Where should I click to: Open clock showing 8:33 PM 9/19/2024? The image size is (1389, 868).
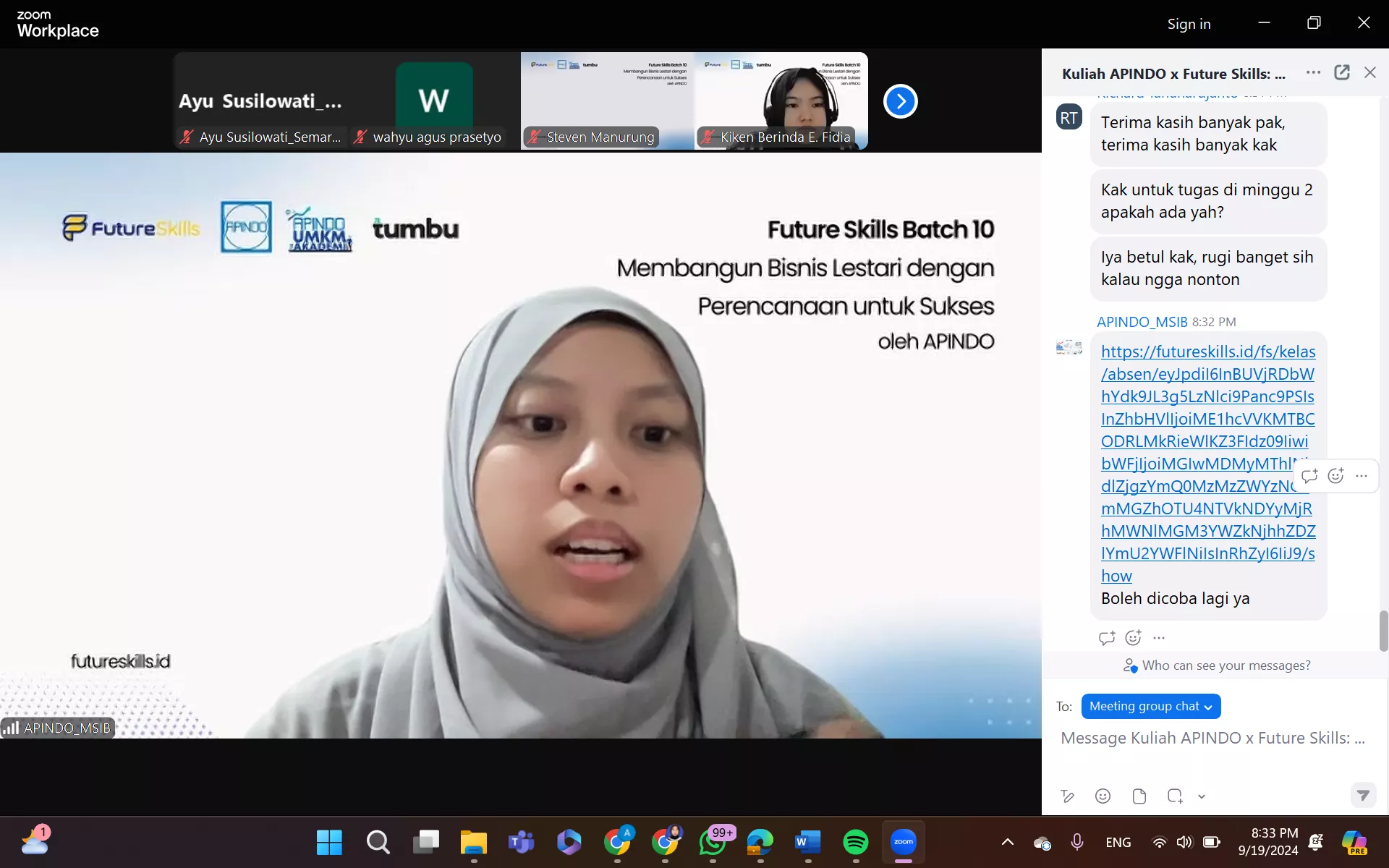(1268, 842)
